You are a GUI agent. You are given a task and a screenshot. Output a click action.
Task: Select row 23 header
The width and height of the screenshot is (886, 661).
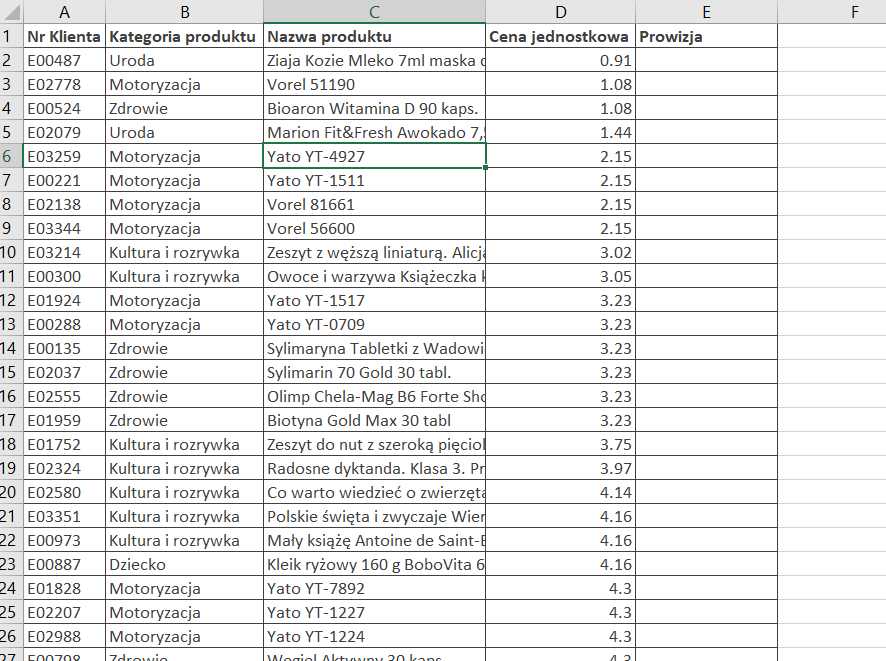(x=10, y=564)
